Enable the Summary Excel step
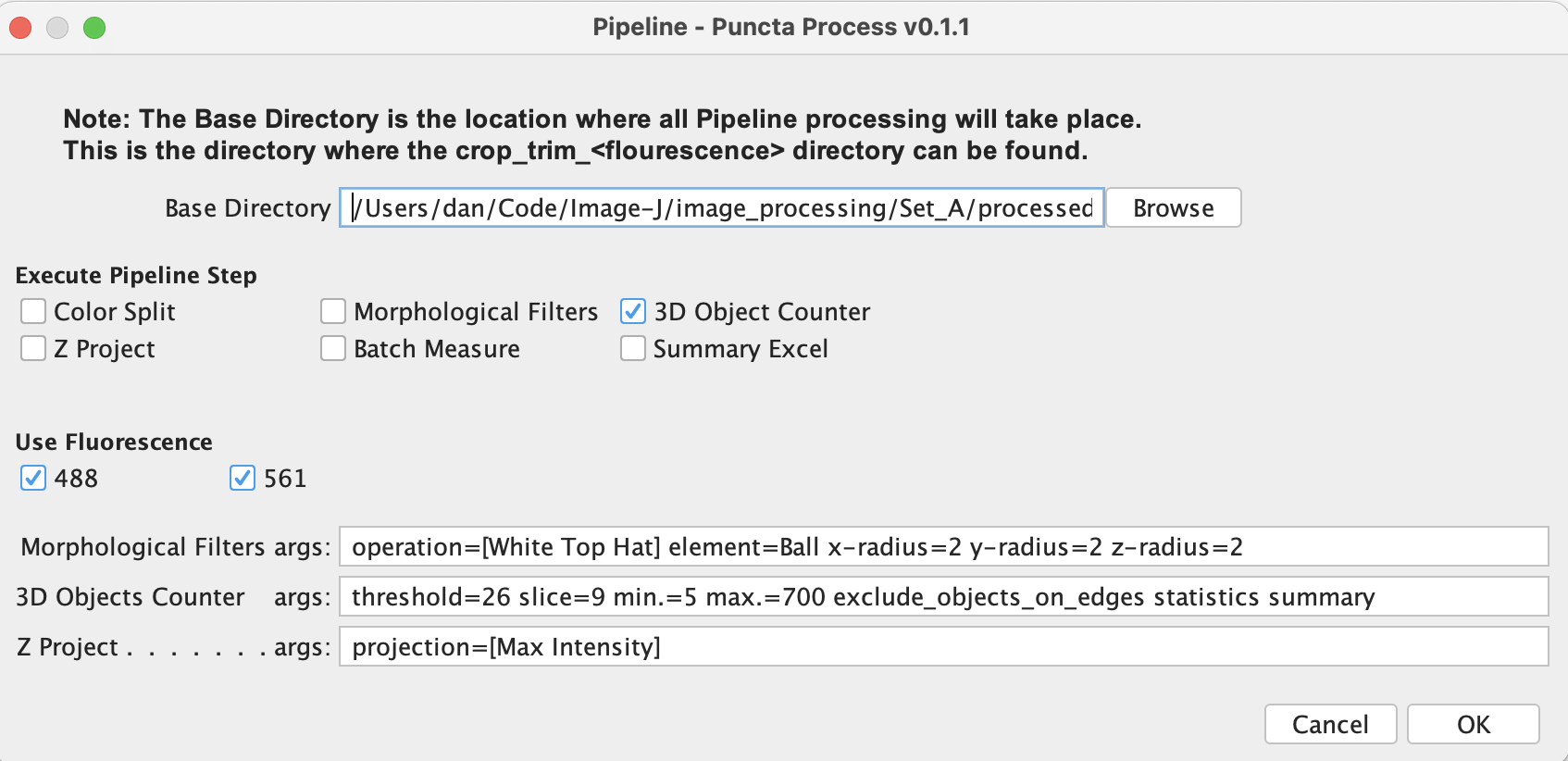1568x761 pixels. (633, 348)
